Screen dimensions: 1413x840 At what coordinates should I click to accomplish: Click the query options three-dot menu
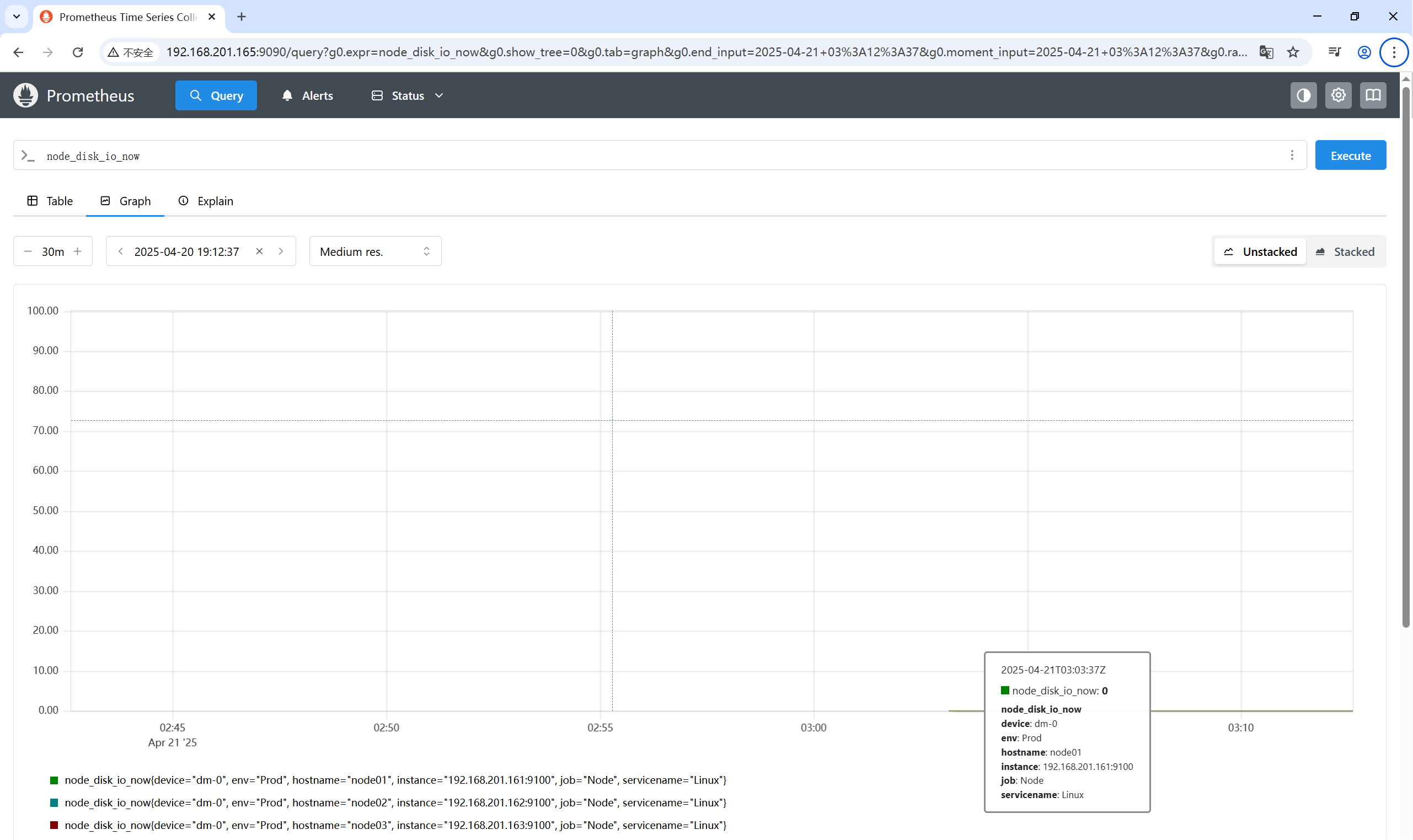click(1291, 155)
